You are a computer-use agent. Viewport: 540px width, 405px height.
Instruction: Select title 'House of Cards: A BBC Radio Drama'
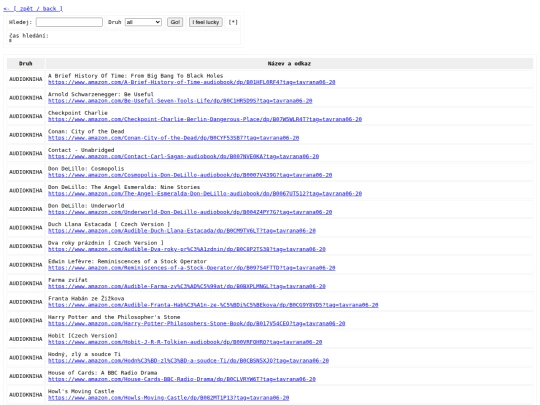(x=103, y=374)
